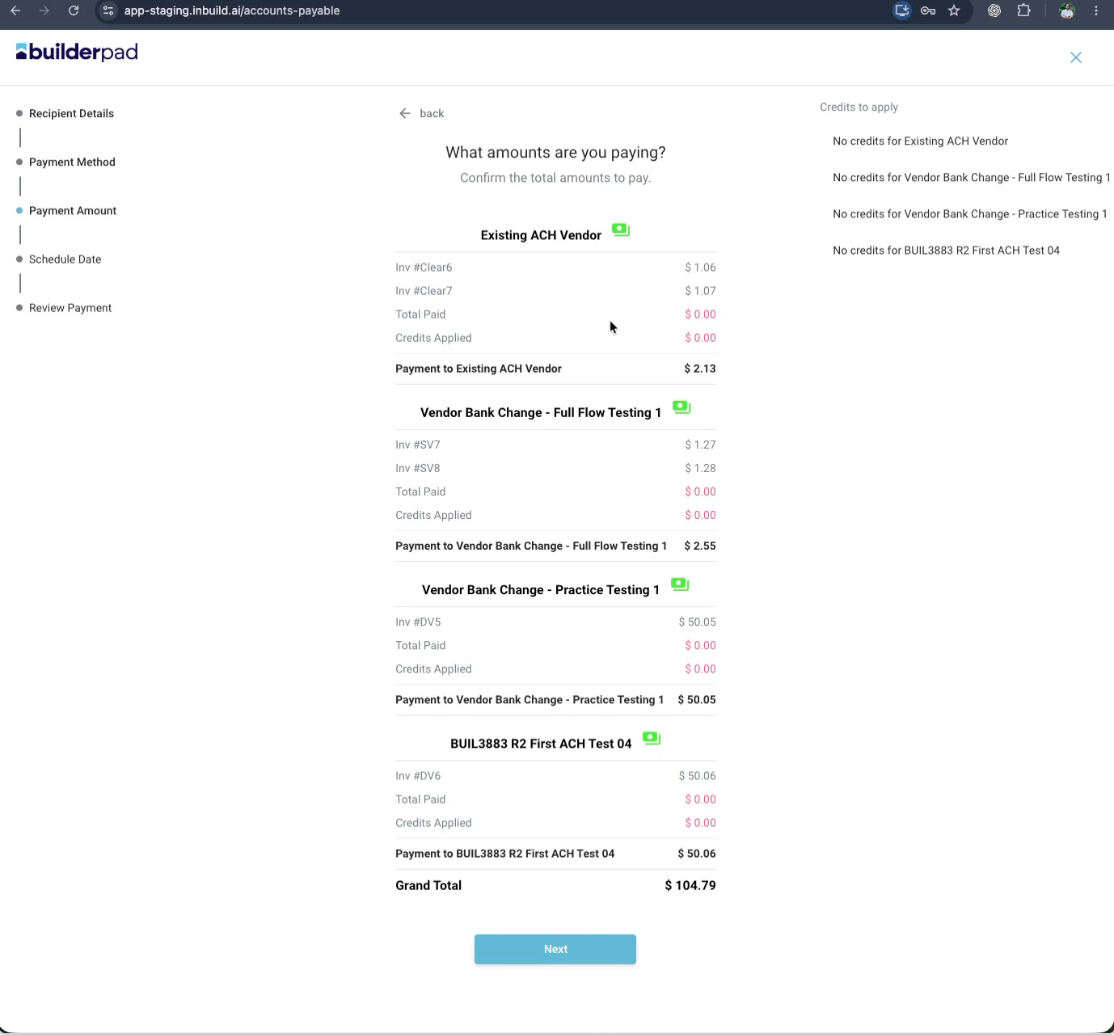Click the app-staging URL in the address bar

tap(232, 11)
